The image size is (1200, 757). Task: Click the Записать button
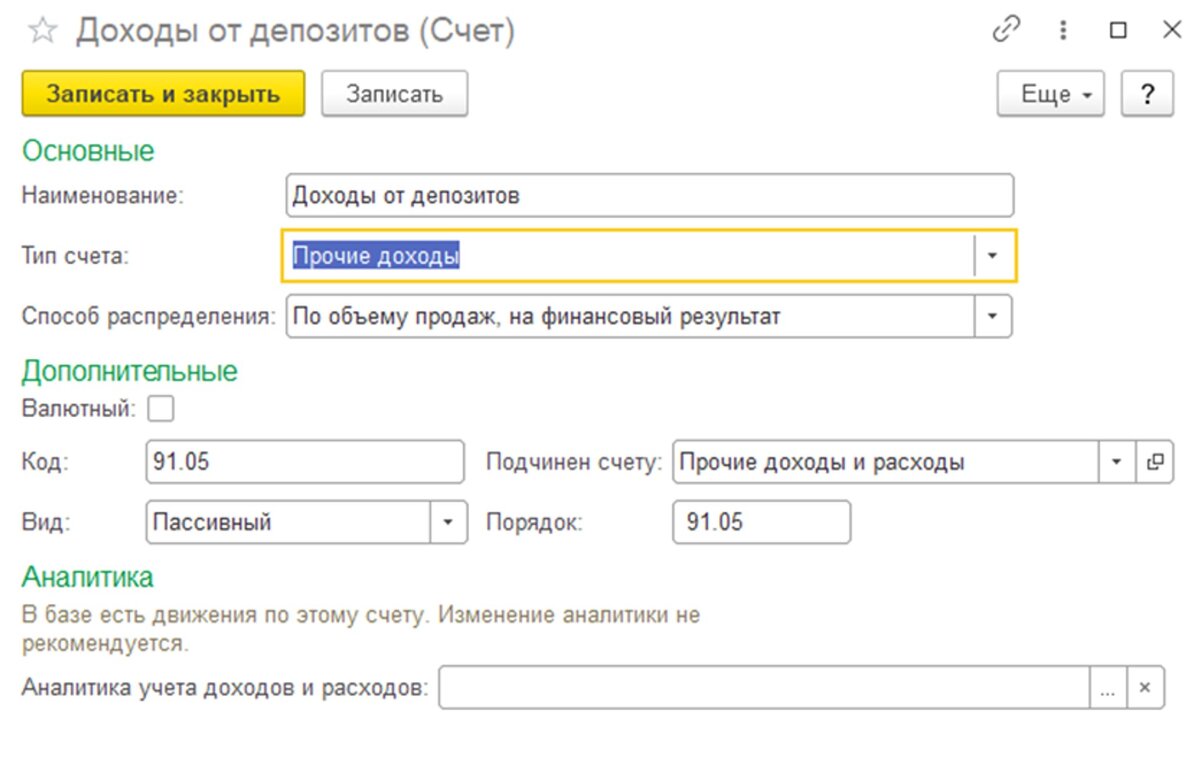(394, 95)
